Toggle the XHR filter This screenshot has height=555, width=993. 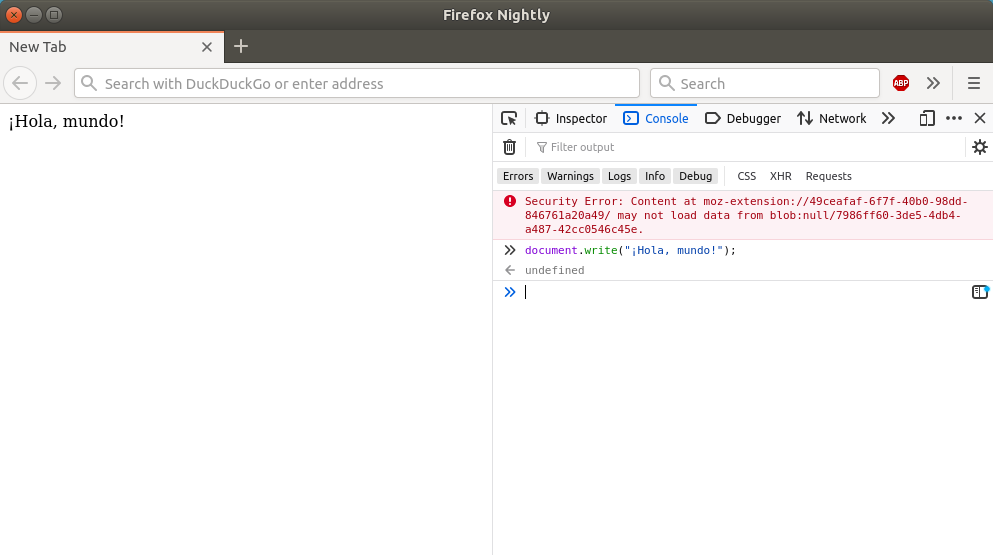pyautogui.click(x=780, y=176)
